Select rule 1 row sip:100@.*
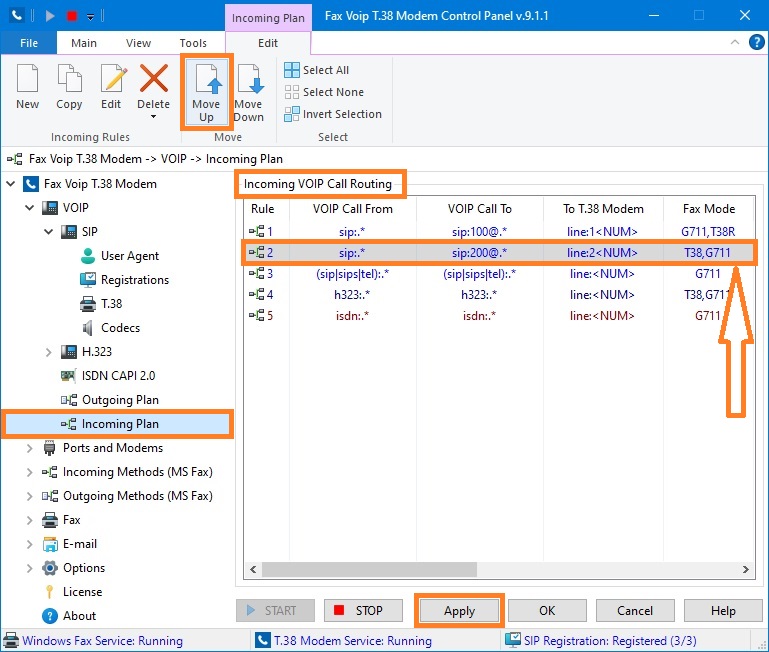 tap(499, 231)
